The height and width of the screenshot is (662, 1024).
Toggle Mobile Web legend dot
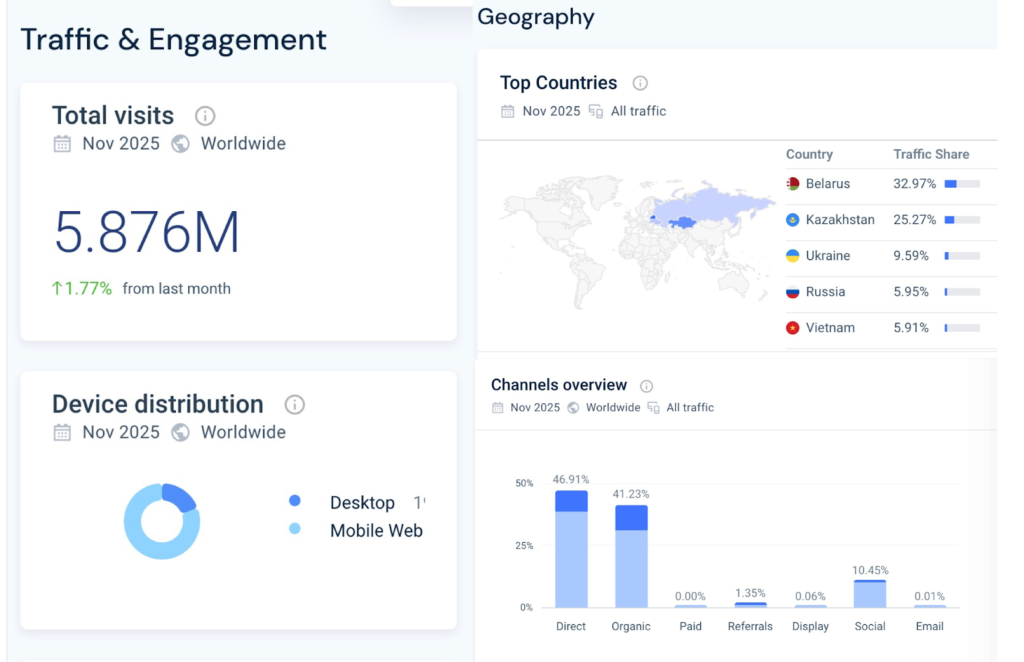click(x=294, y=529)
